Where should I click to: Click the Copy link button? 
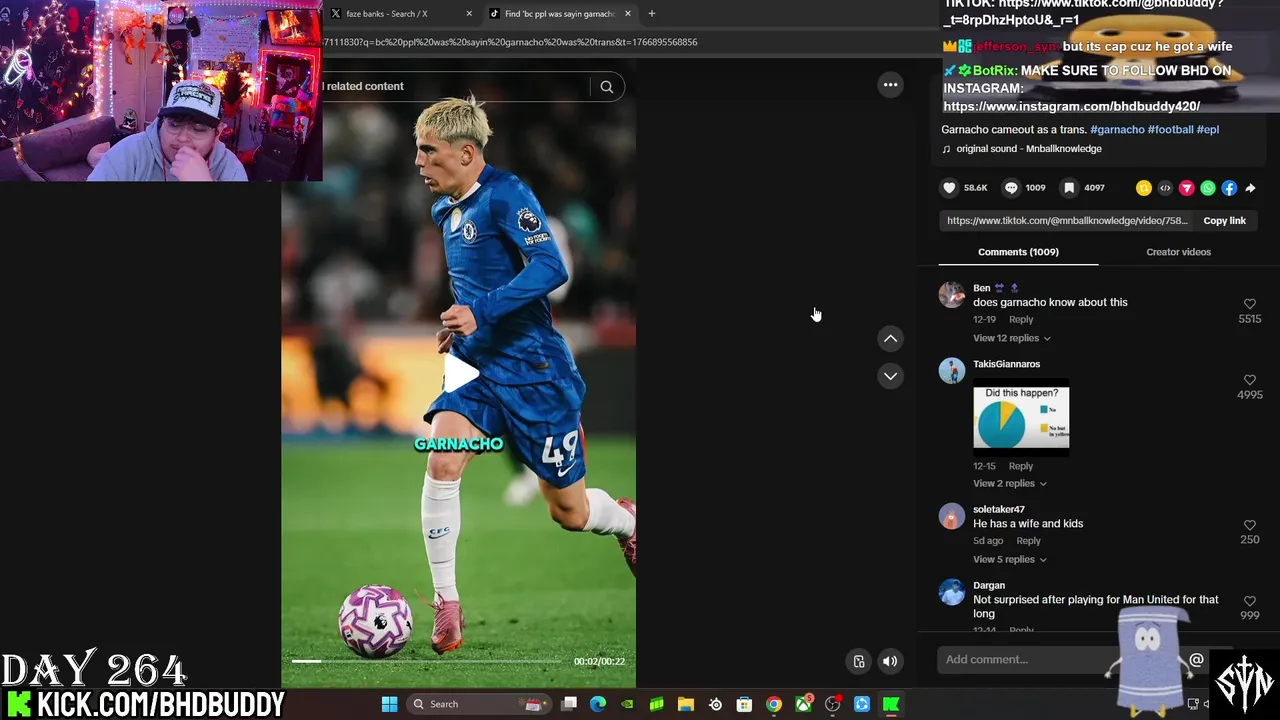(x=1224, y=221)
